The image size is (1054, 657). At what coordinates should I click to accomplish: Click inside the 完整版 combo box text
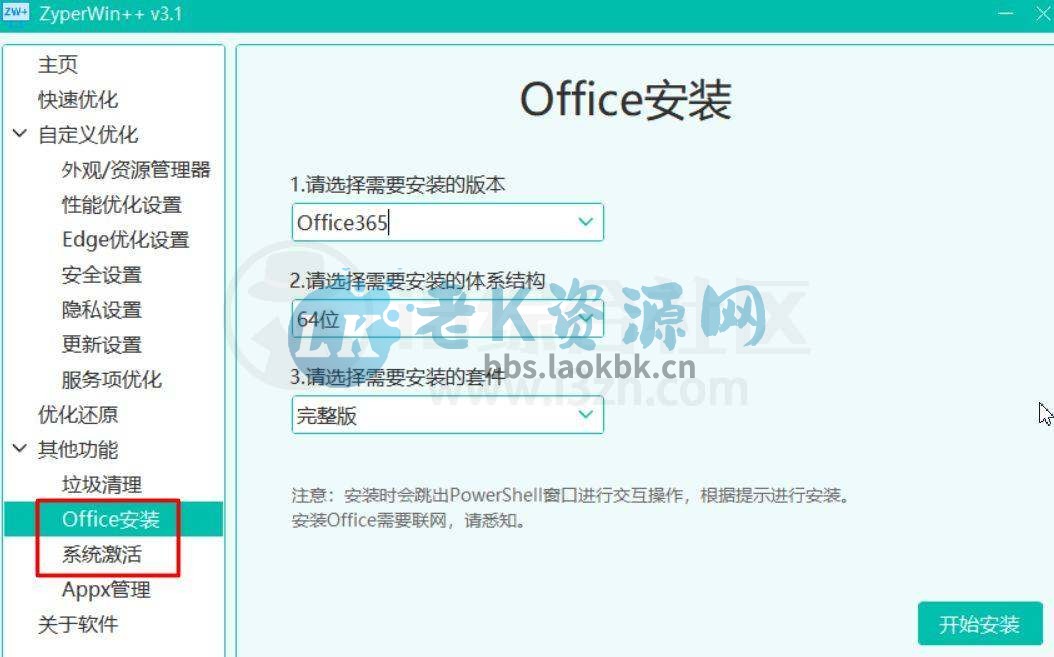[327, 416]
